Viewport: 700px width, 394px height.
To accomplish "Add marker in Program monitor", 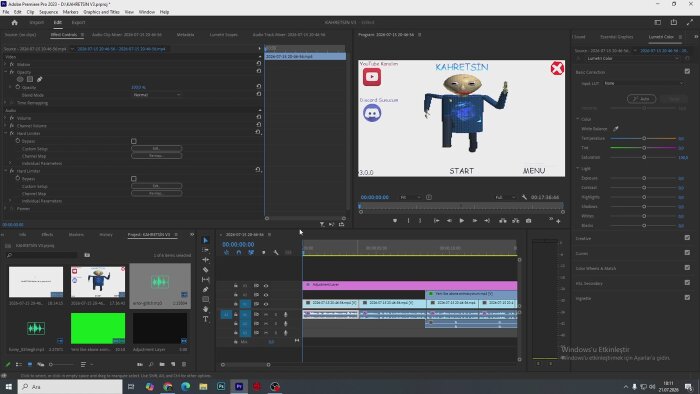I will (395, 220).
